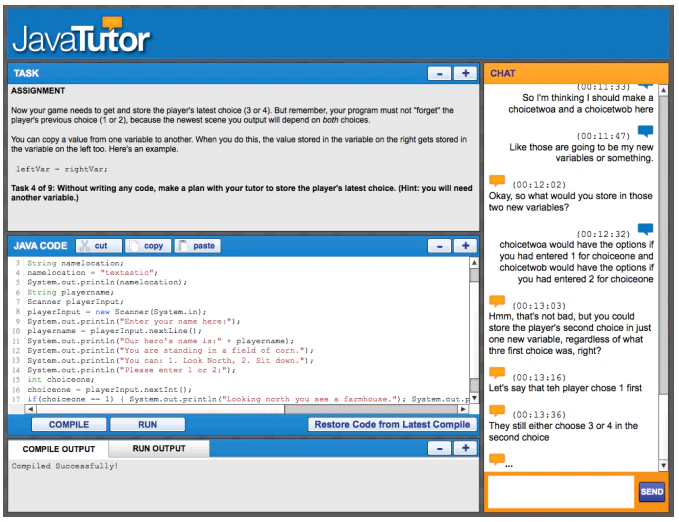
Task: Click tutor bubble icon at 00:13:36
Action: pyautogui.click(x=497, y=410)
